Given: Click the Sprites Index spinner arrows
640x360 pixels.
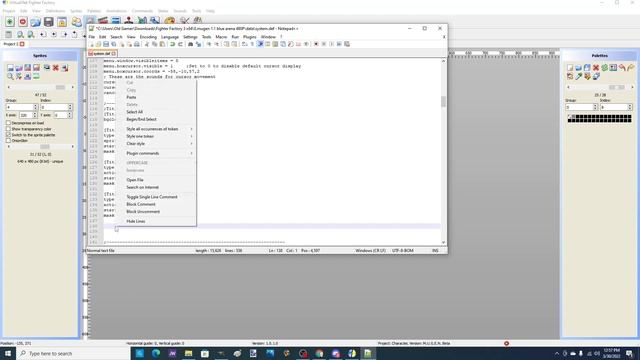Looking at the screenshot, I should (x=70, y=107).
